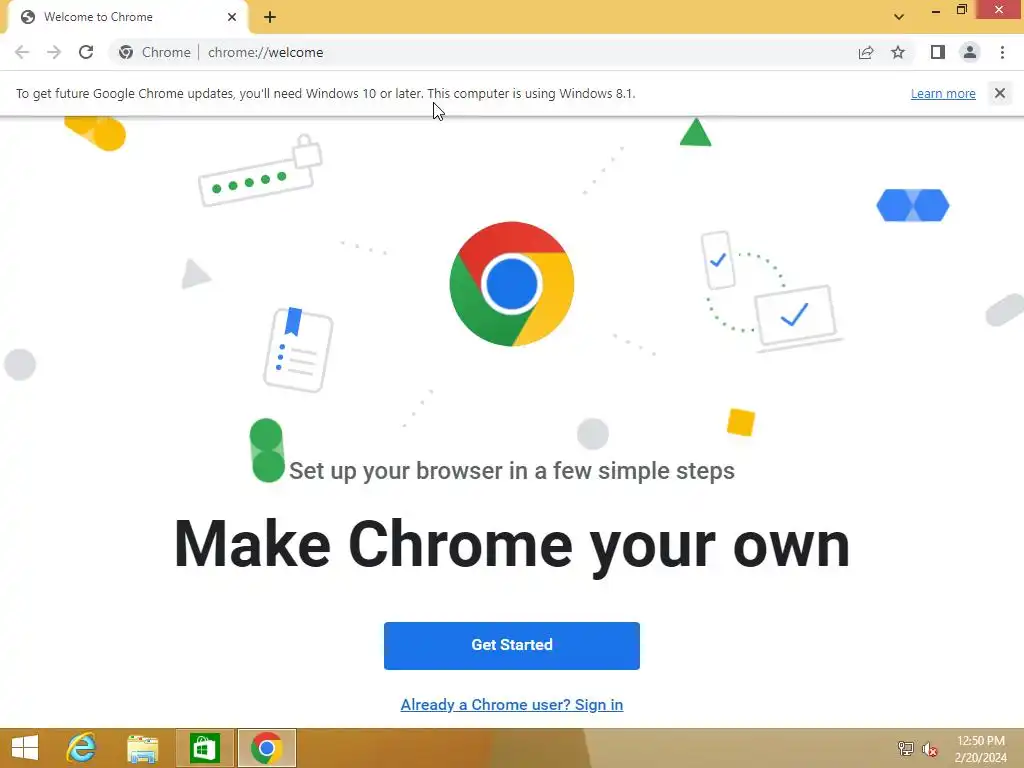Start setup with Get Started button
1024x768 pixels.
click(x=511, y=645)
